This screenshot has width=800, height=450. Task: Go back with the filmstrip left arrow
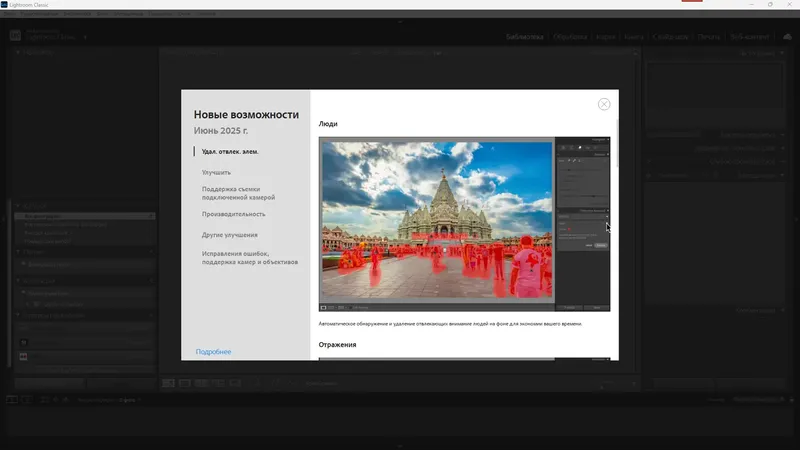coord(56,400)
